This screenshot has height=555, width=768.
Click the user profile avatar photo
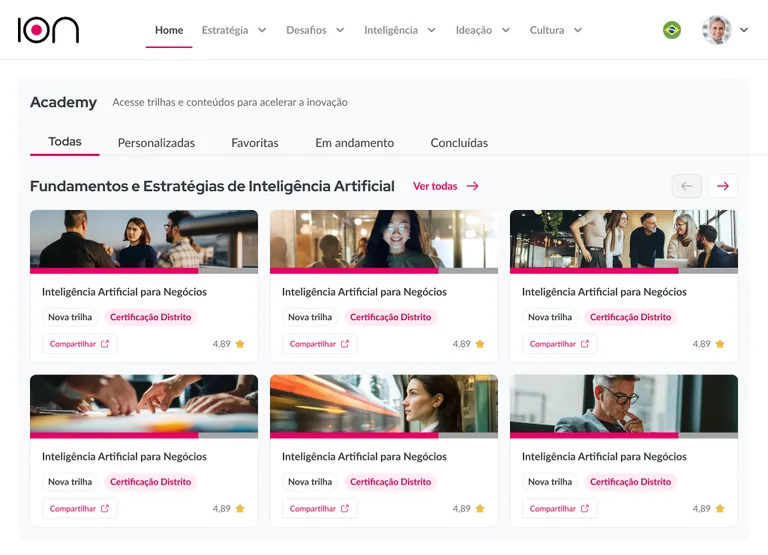pos(717,30)
